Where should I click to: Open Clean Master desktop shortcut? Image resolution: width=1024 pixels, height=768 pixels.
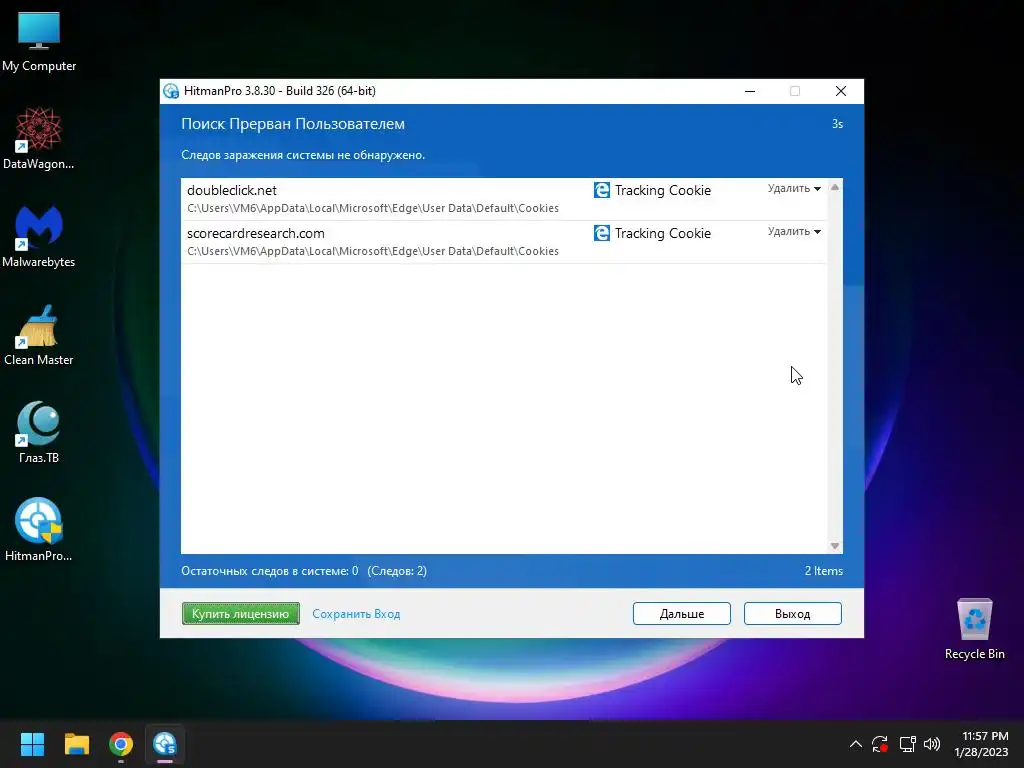(39, 334)
